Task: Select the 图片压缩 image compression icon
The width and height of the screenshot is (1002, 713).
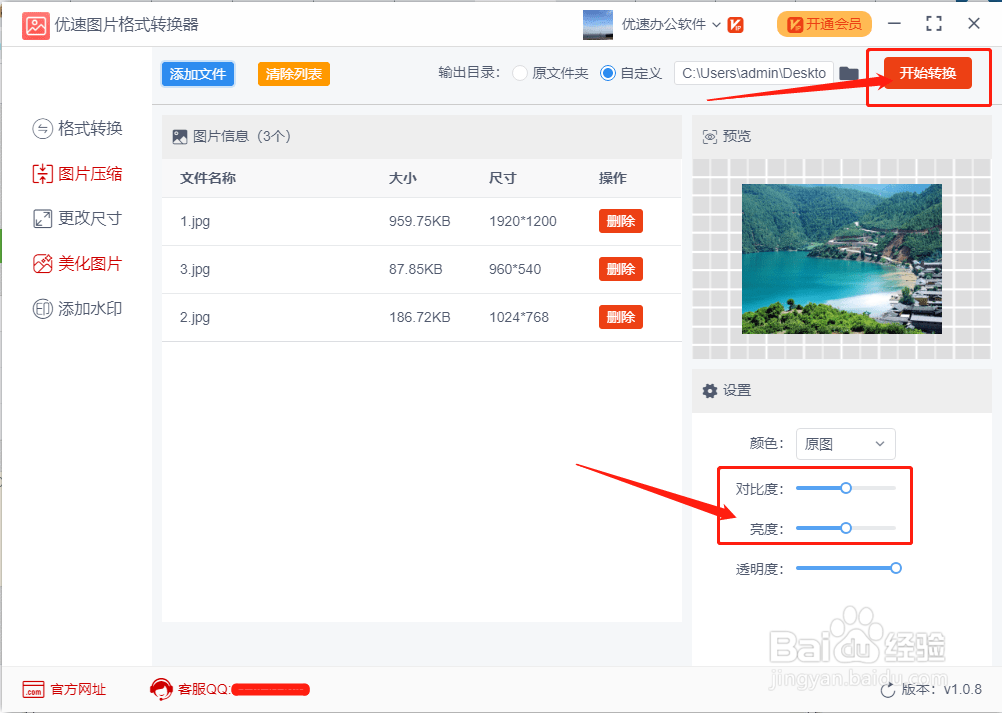Action: tap(42, 174)
